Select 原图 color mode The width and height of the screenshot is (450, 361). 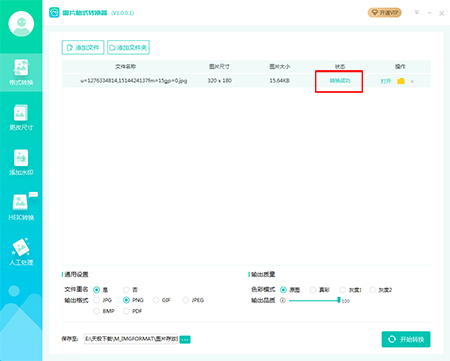(x=283, y=290)
